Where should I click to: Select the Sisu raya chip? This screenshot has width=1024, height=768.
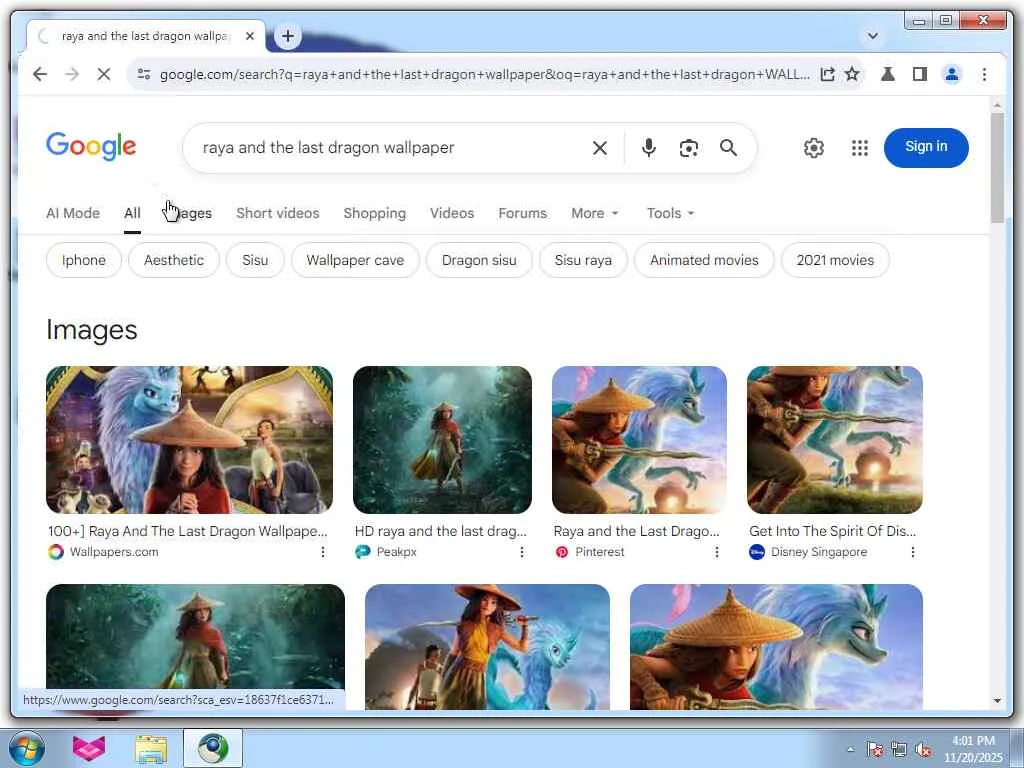coord(583,260)
